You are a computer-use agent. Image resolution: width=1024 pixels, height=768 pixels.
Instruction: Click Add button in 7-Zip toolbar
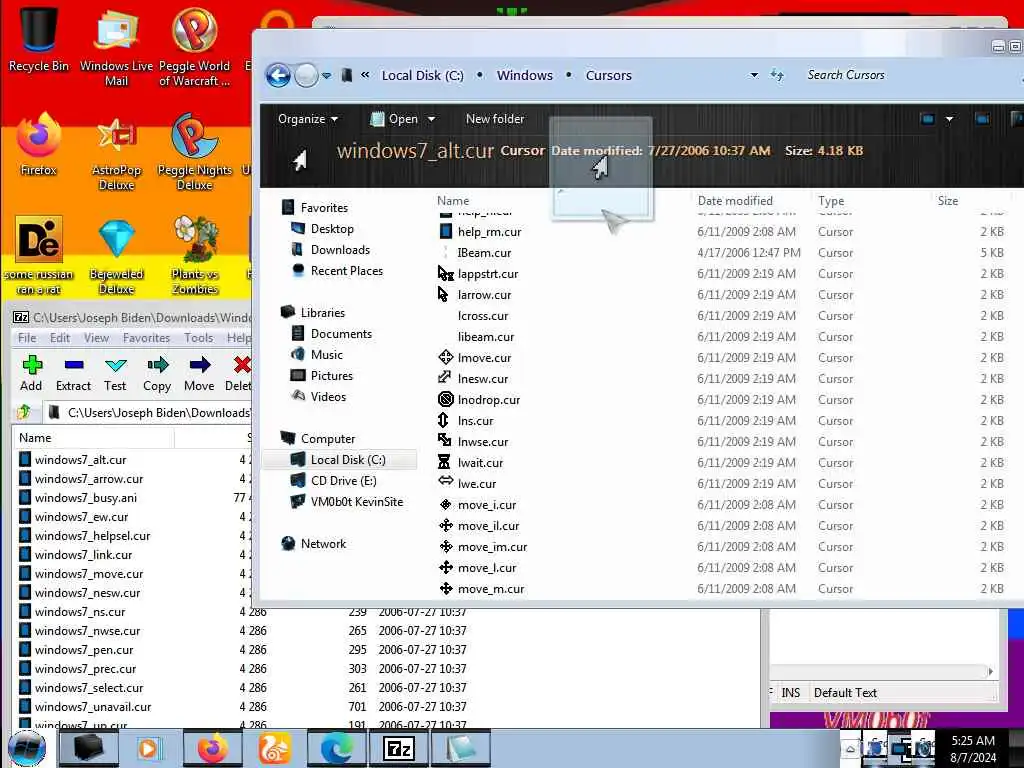coord(31,374)
